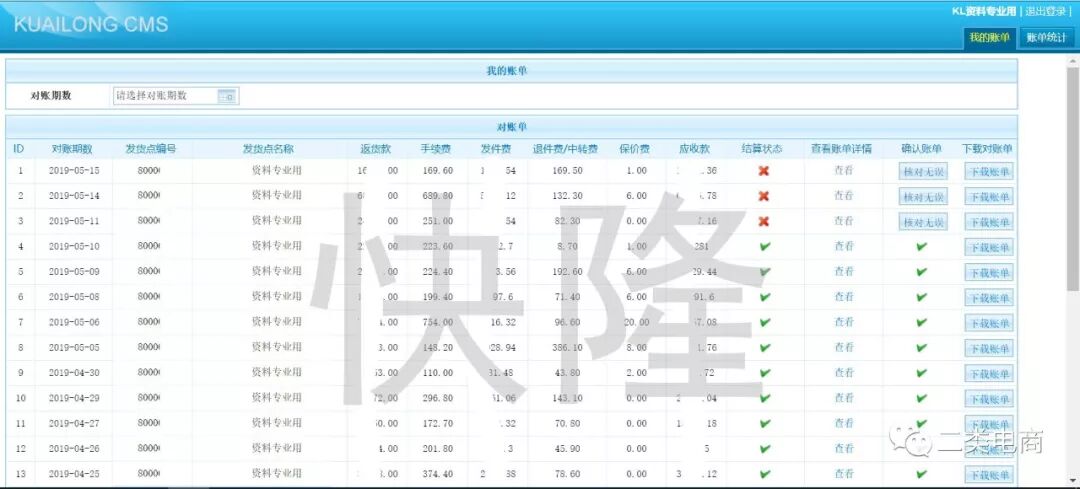Open 查看 details for the 2019-04-26 bill
Screen dimensions: 1080x489
(x=844, y=448)
